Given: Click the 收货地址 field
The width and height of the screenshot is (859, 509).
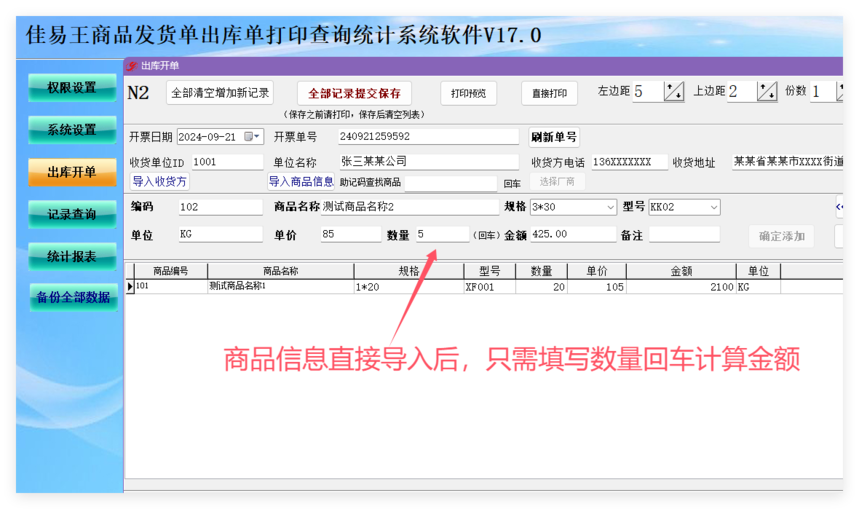Looking at the screenshot, I should (787, 162).
